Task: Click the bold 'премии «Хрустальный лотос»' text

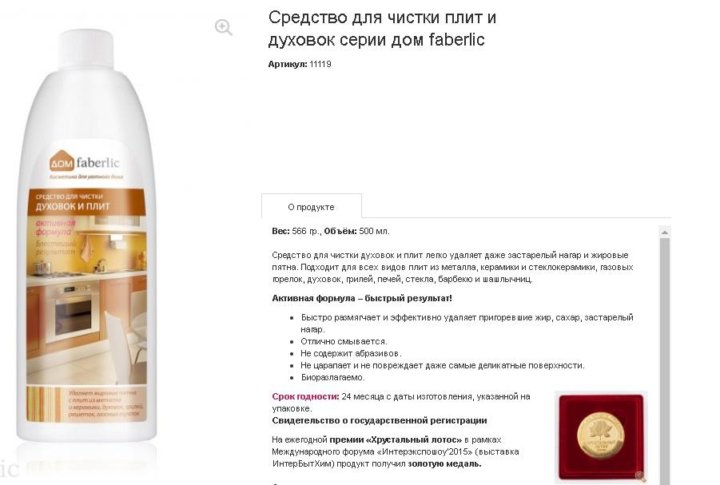Action: (396, 440)
